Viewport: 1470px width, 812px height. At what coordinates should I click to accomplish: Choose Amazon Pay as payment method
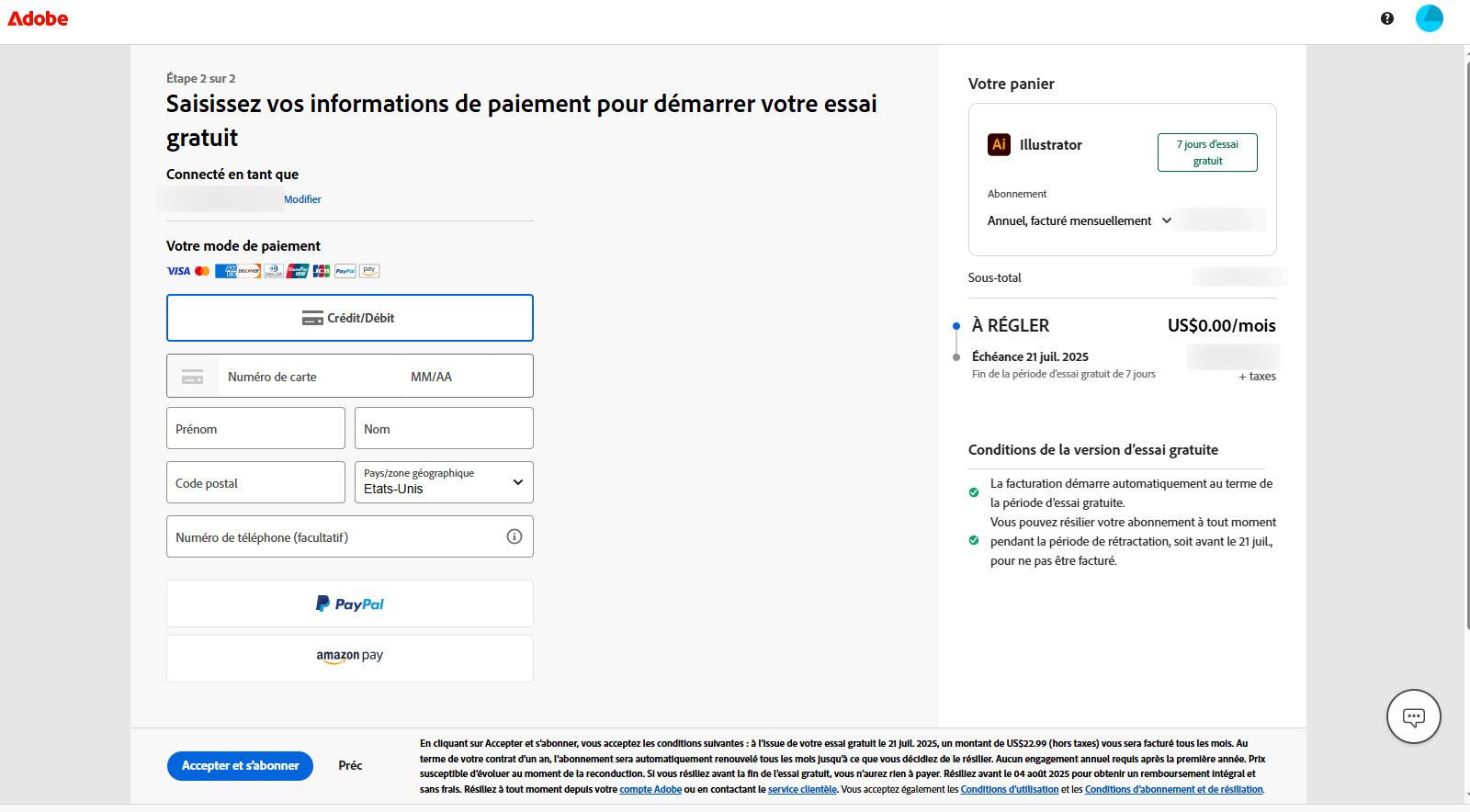point(350,658)
